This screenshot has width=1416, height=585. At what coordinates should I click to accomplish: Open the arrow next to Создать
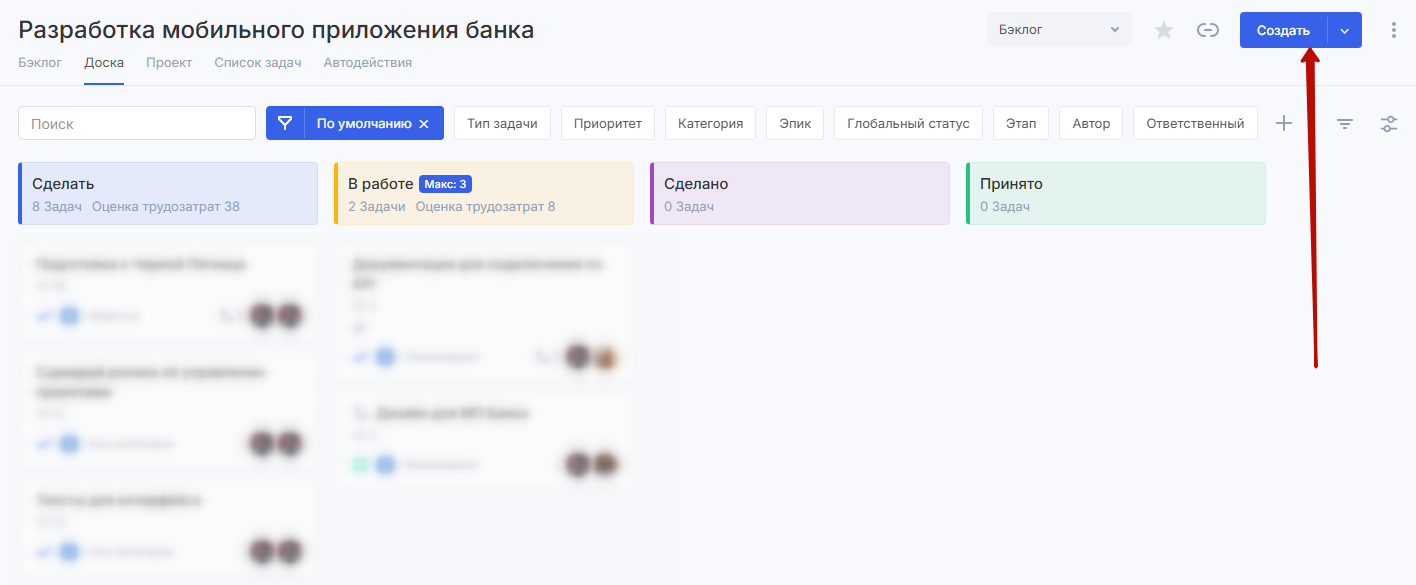coord(1345,30)
